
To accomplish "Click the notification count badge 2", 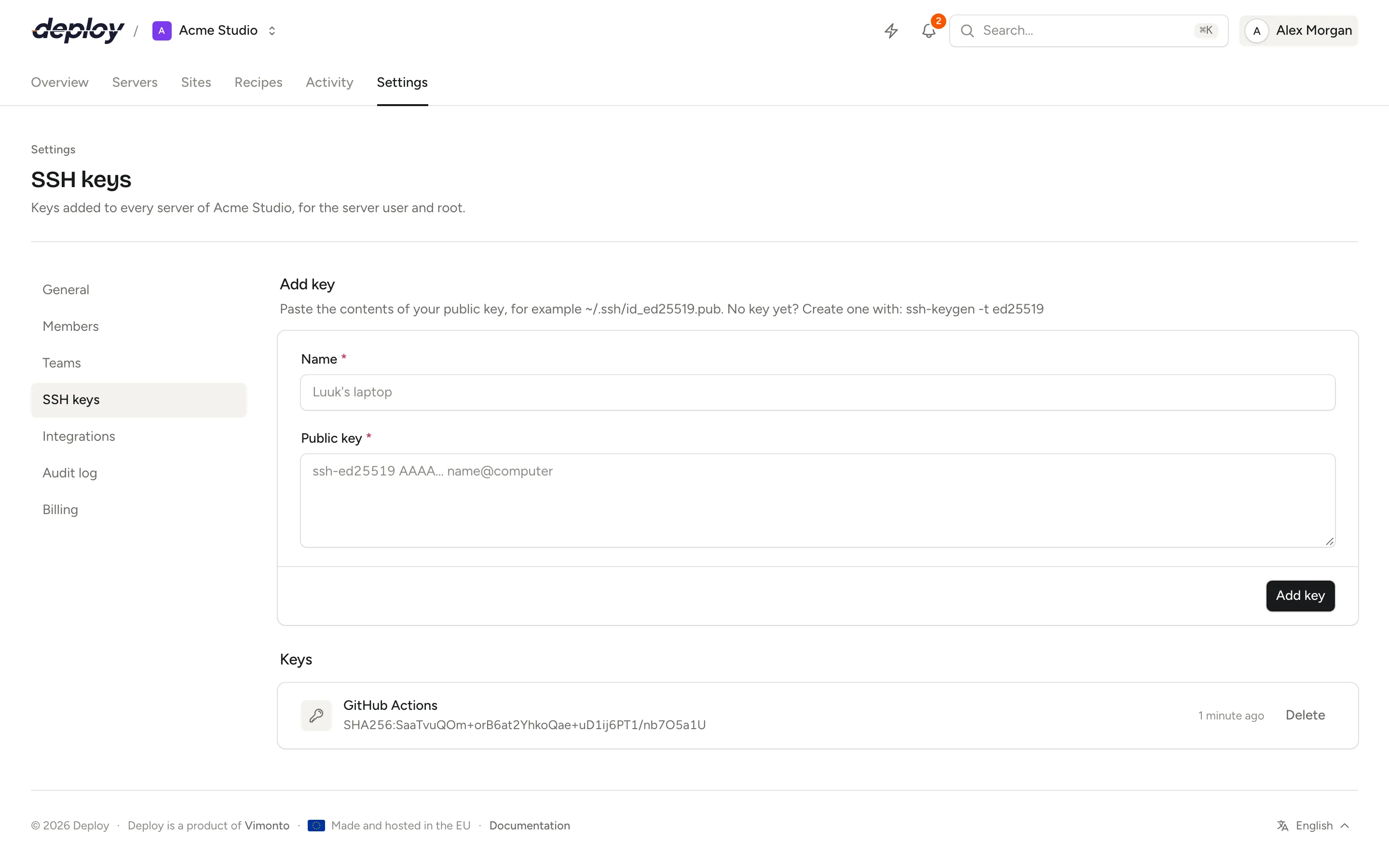I will [x=938, y=21].
